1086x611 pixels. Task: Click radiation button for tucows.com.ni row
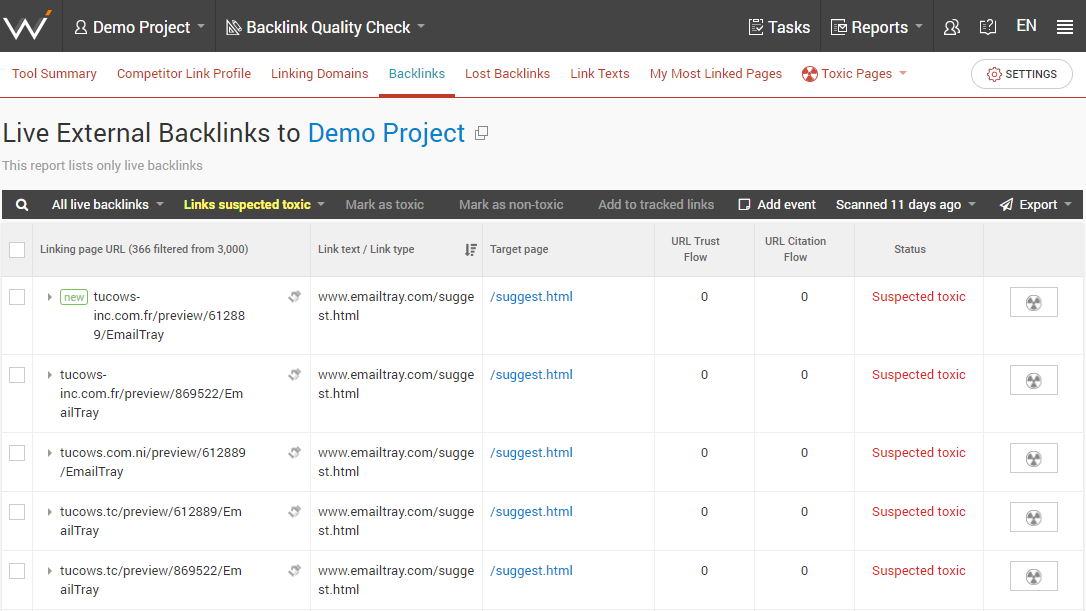[x=1033, y=459]
